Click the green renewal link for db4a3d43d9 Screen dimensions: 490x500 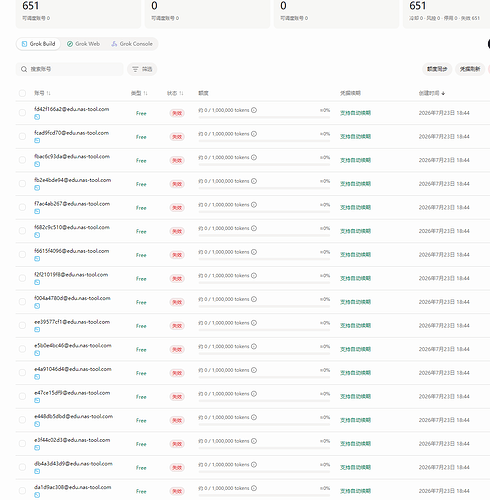point(355,467)
